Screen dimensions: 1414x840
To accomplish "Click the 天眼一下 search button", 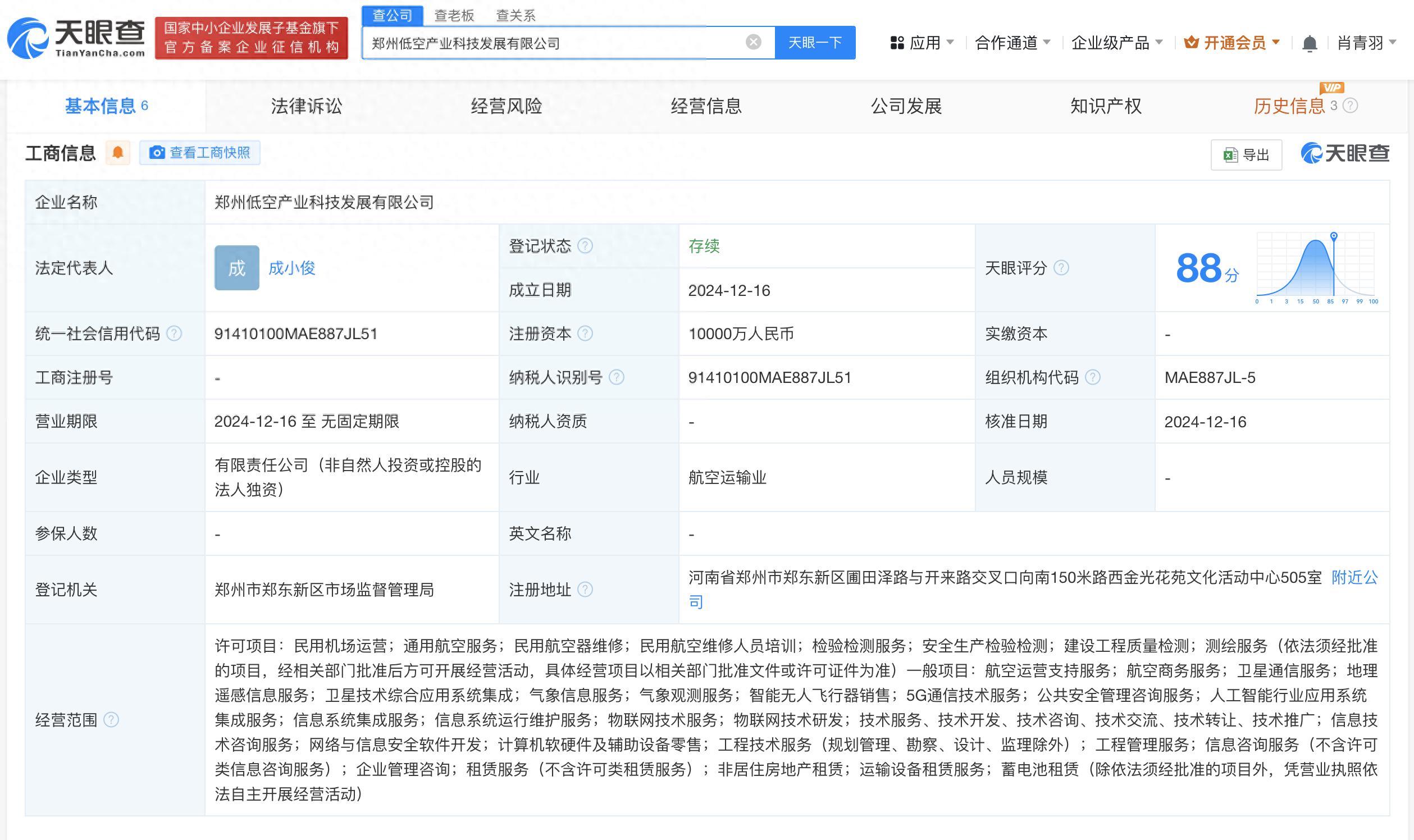I will (x=815, y=42).
